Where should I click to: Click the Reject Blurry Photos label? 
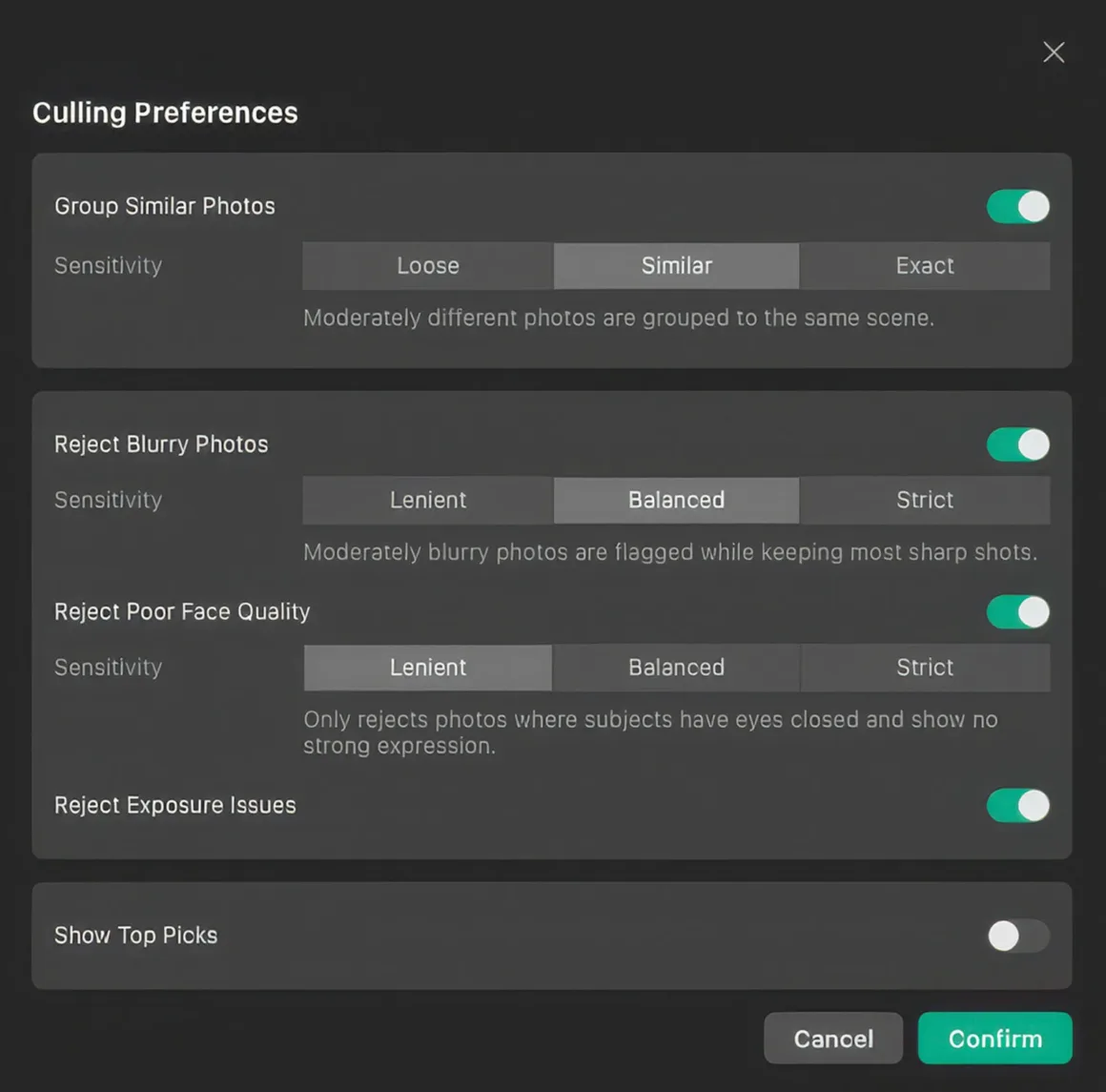[161, 444]
